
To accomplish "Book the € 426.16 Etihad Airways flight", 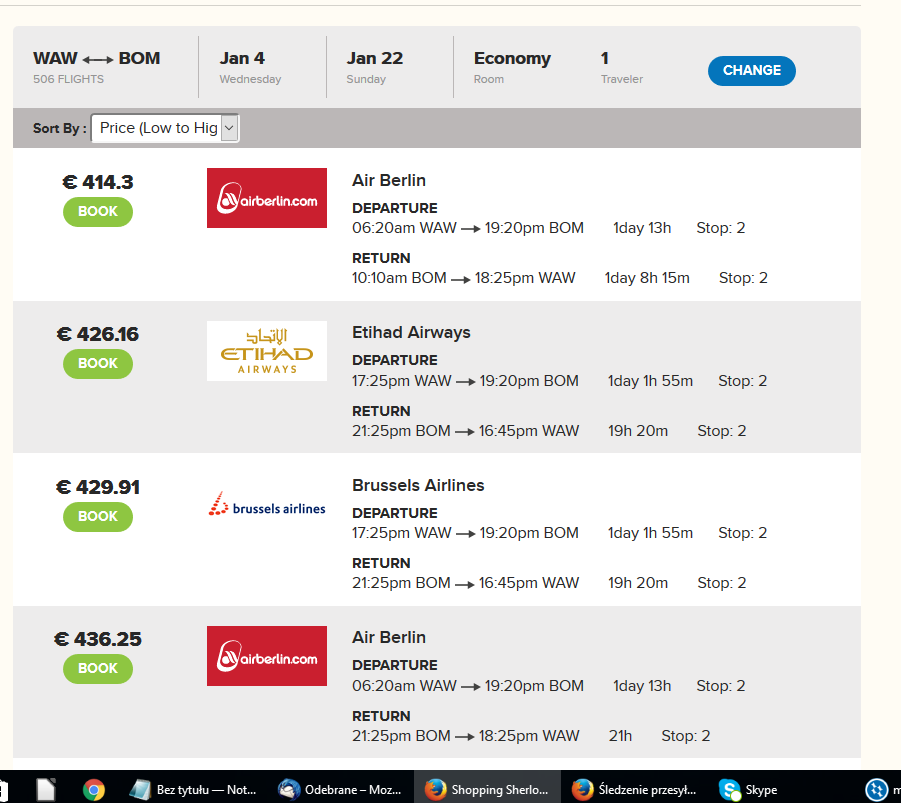I will tap(98, 364).
